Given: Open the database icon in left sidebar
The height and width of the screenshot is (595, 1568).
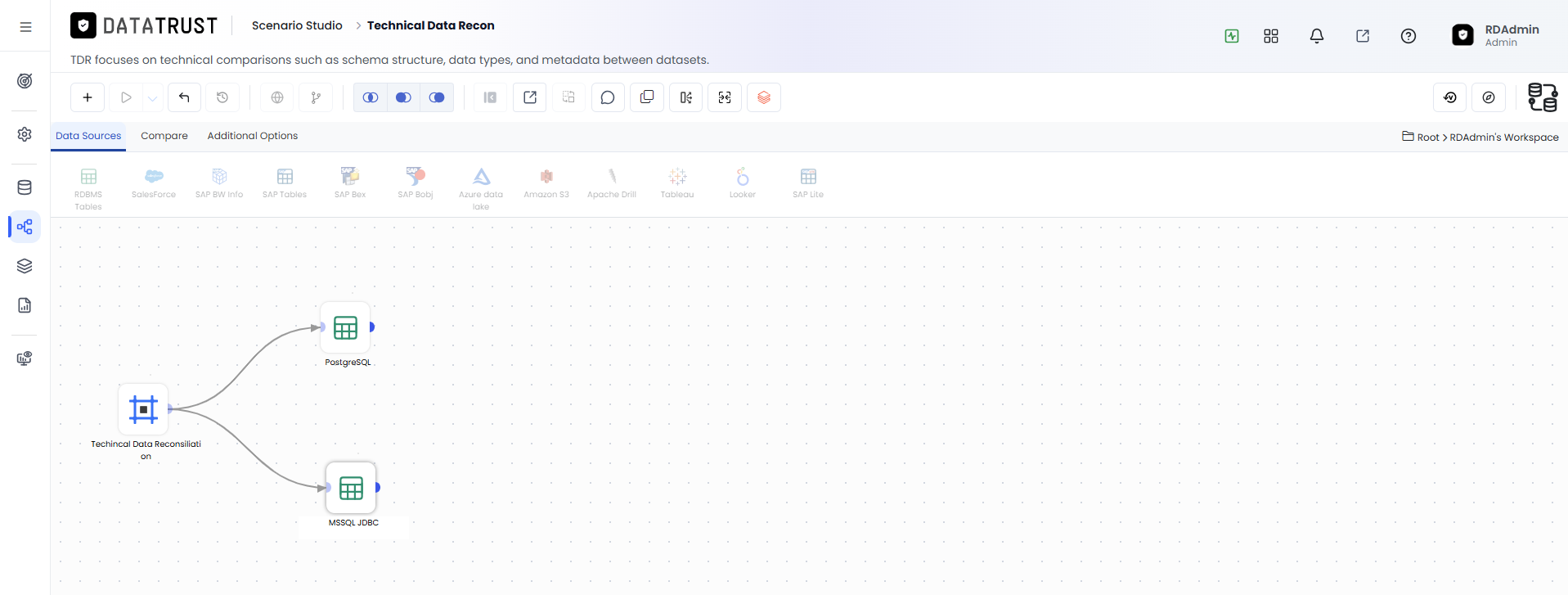Looking at the screenshot, I should click(x=25, y=187).
